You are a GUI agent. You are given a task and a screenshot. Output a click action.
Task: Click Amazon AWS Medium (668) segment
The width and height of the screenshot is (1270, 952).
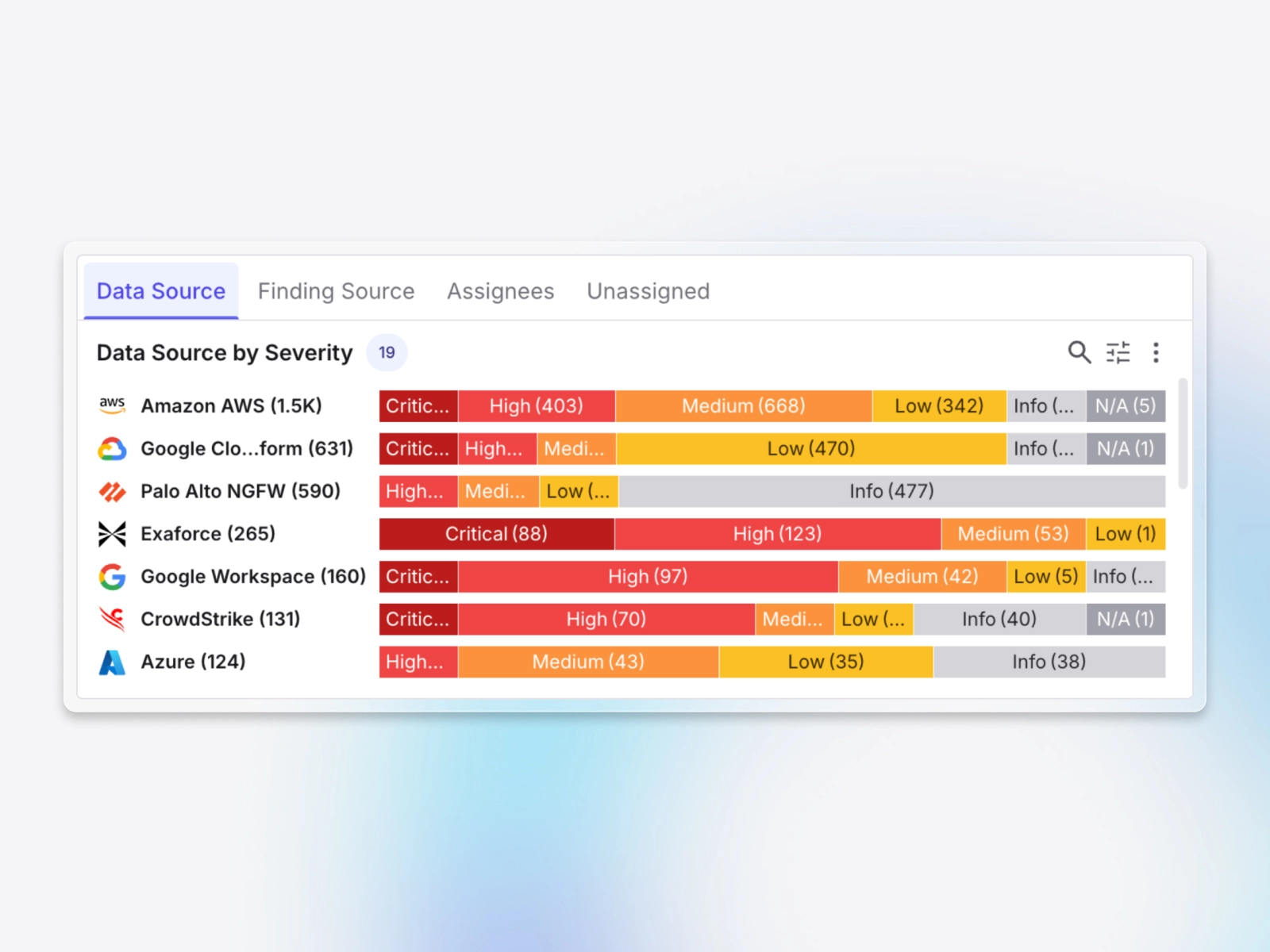point(744,405)
